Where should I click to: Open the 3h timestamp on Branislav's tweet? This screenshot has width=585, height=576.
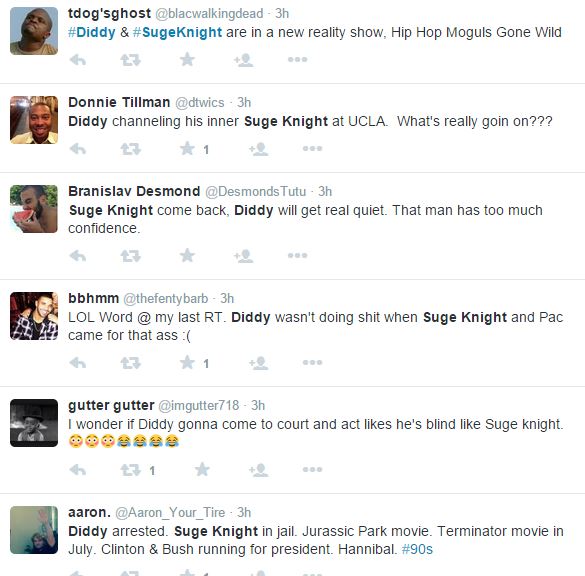point(325,191)
